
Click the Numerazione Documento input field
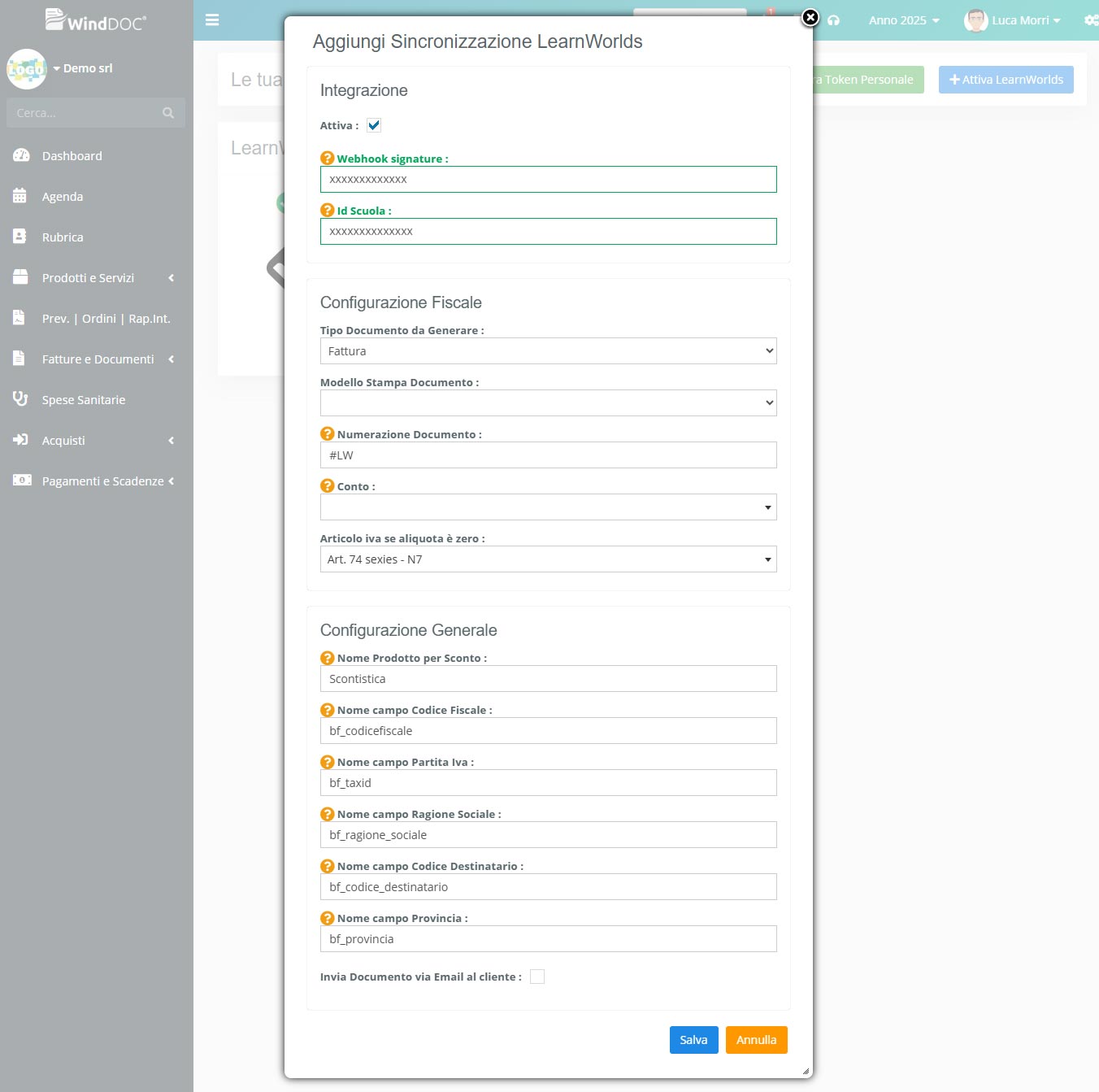[x=548, y=455]
